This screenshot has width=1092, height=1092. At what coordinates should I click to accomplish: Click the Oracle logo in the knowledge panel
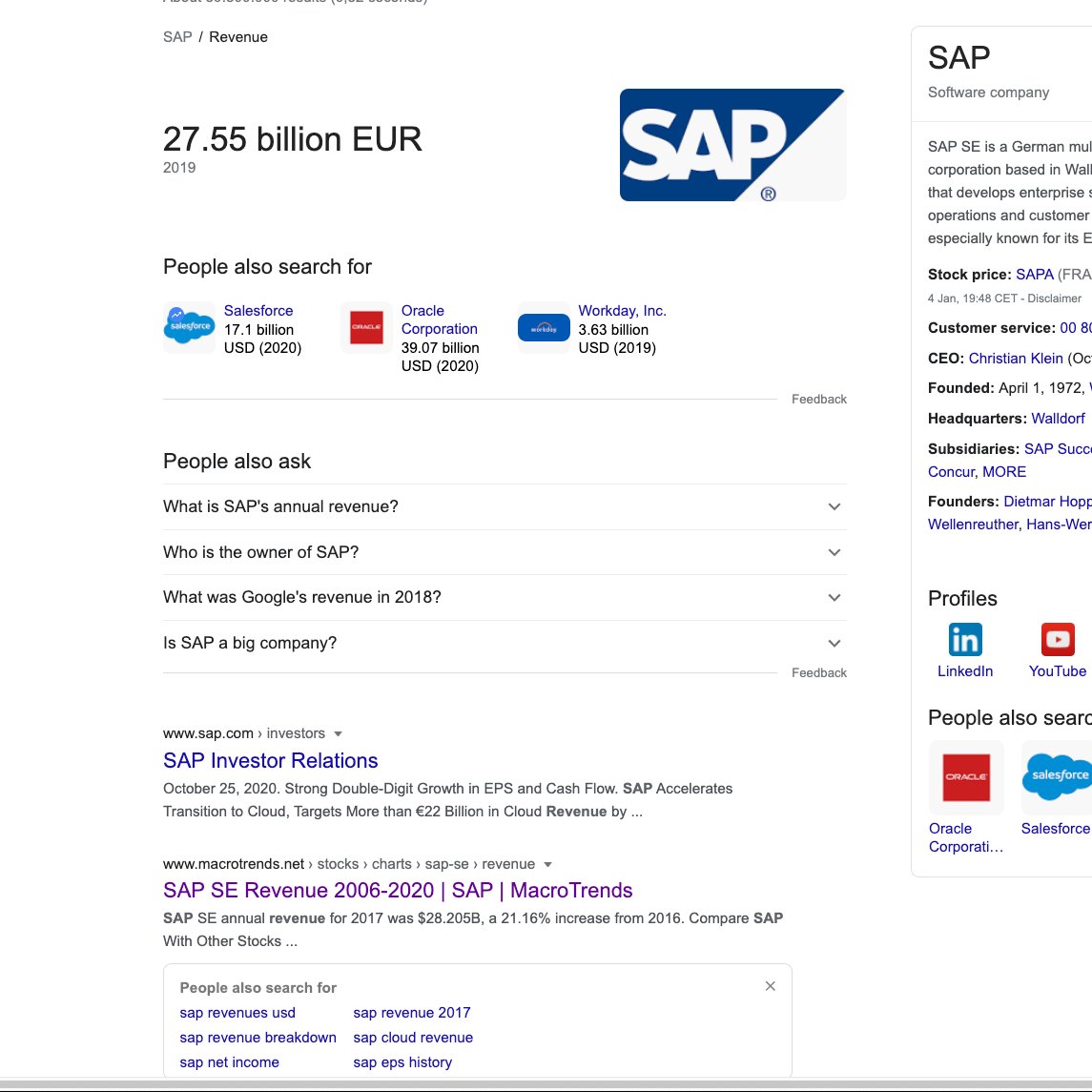[966, 777]
